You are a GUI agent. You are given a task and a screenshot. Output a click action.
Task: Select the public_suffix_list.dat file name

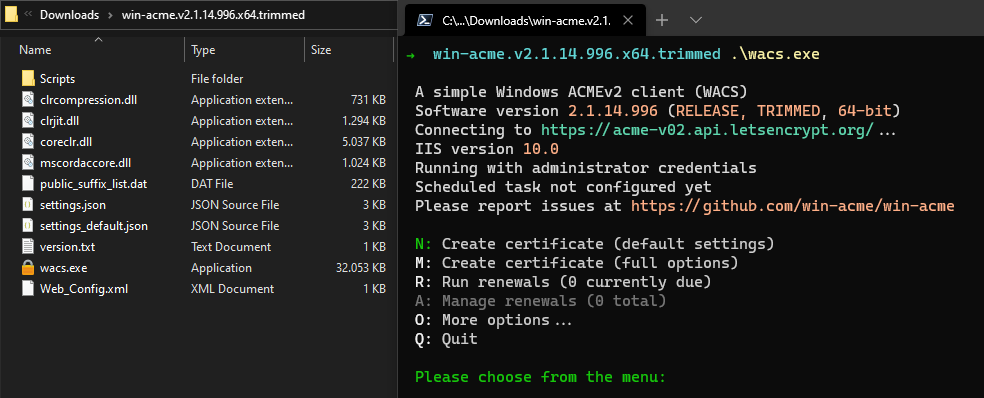tap(93, 184)
